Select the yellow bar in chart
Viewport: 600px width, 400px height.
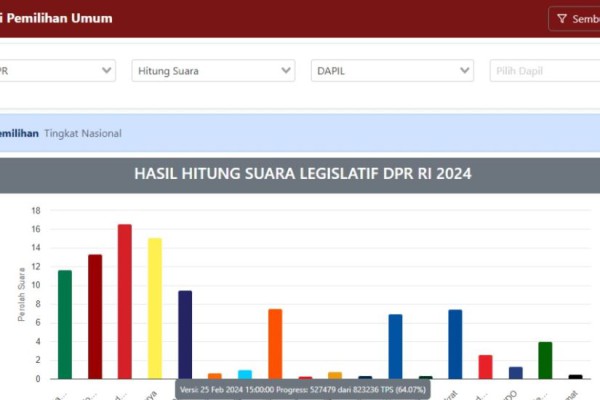click(x=155, y=309)
